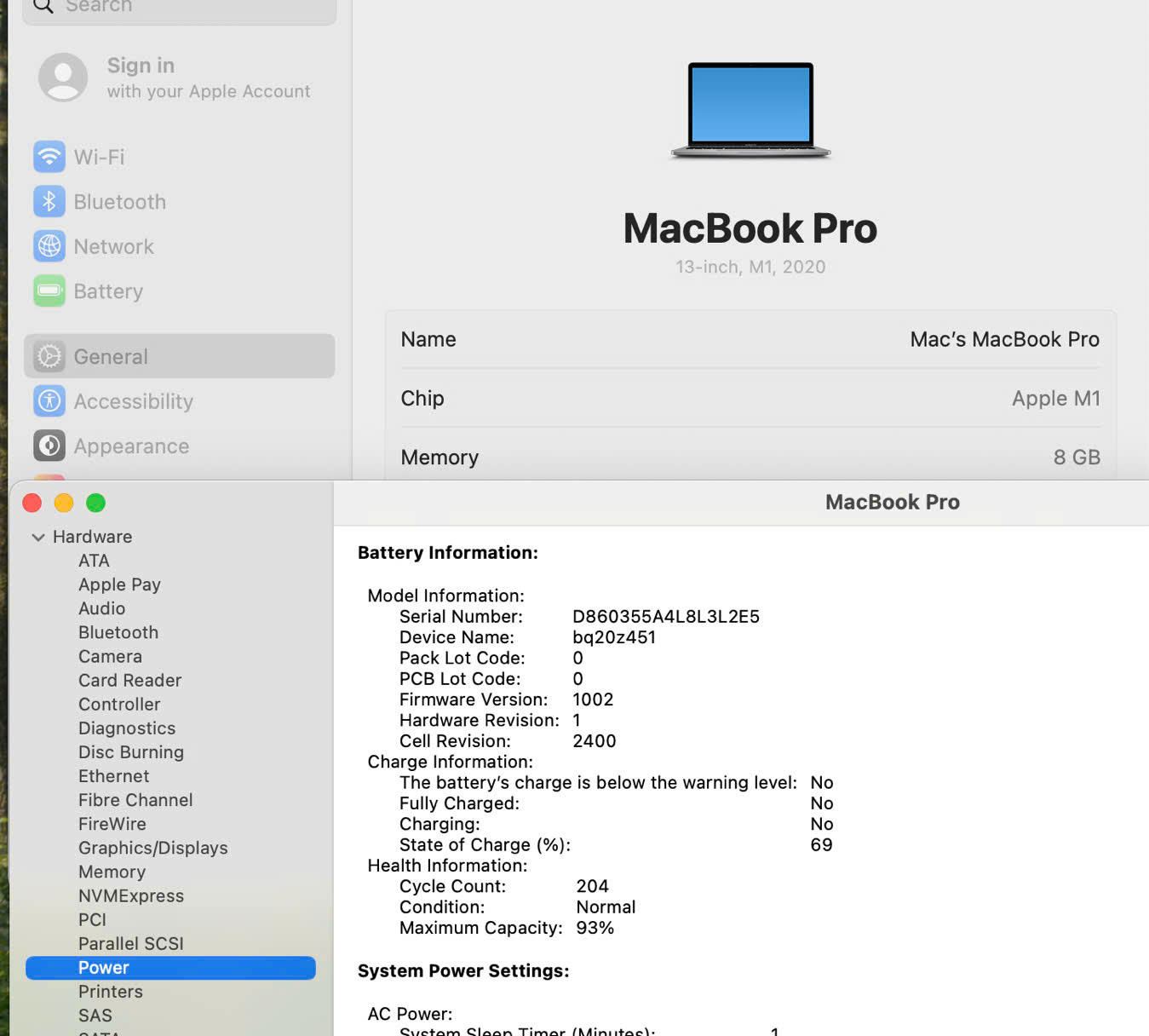Sign in with your Apple Account
The height and width of the screenshot is (1036, 1149).
pyautogui.click(x=208, y=78)
